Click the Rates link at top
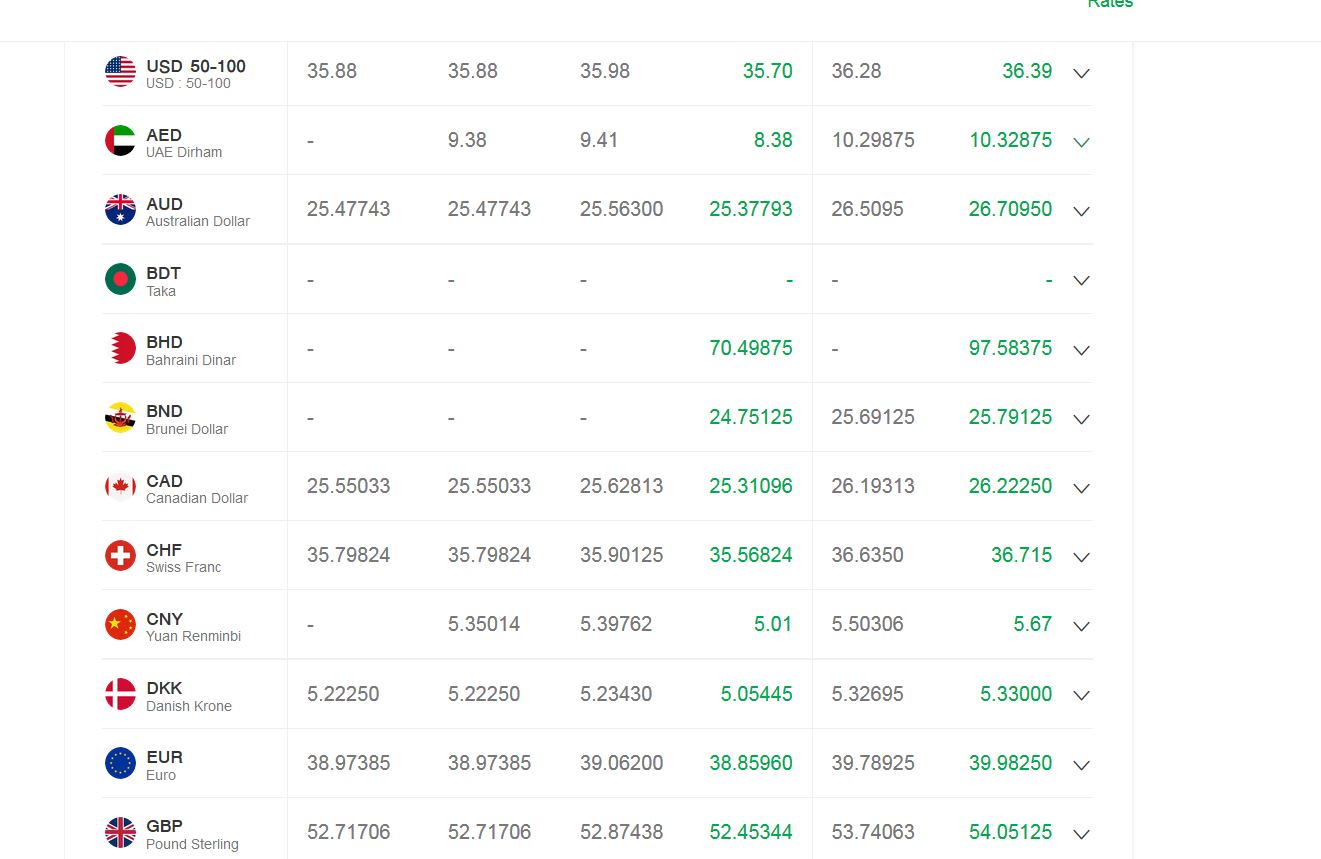Image resolution: width=1321 pixels, height=859 pixels. pos(1110,4)
